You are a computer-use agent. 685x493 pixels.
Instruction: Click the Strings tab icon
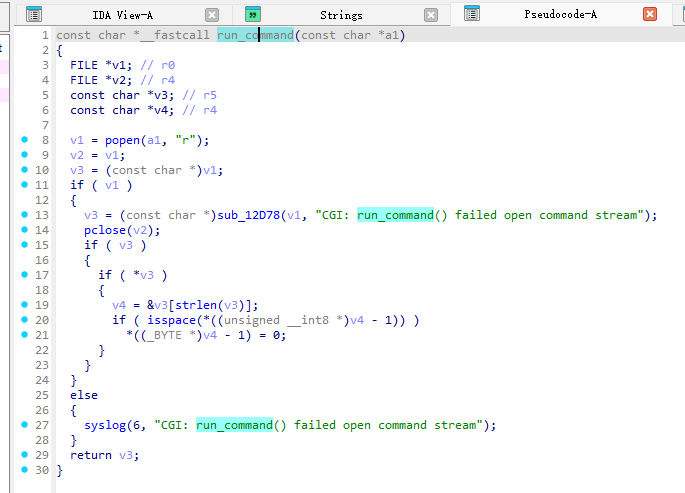pos(253,15)
